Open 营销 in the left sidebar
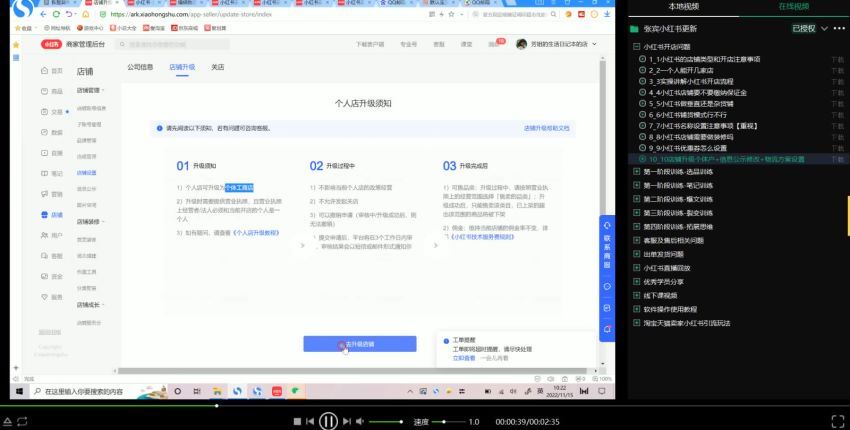The height and width of the screenshot is (430, 850). [52, 194]
